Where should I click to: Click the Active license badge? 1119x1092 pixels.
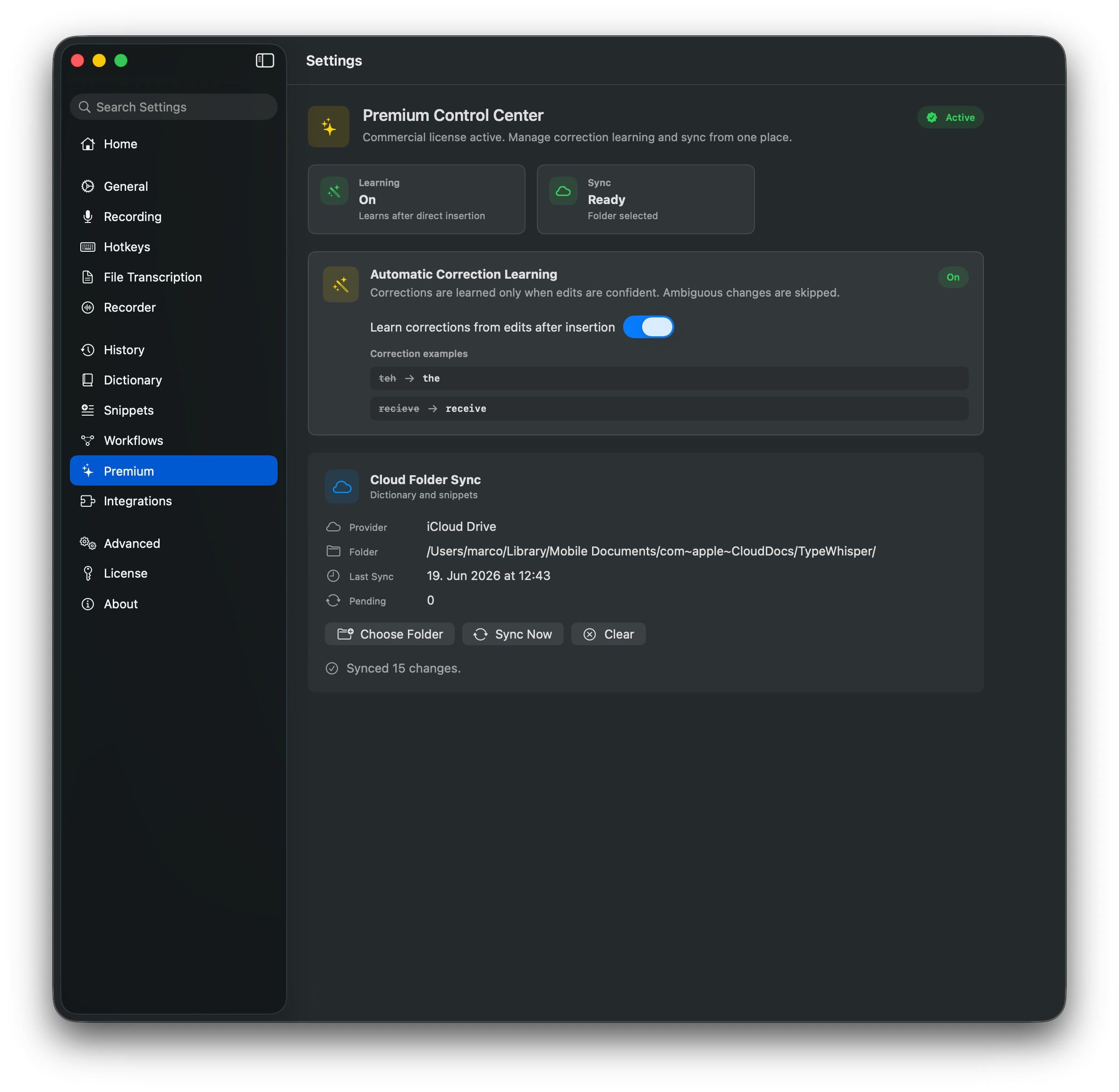[x=950, y=117]
